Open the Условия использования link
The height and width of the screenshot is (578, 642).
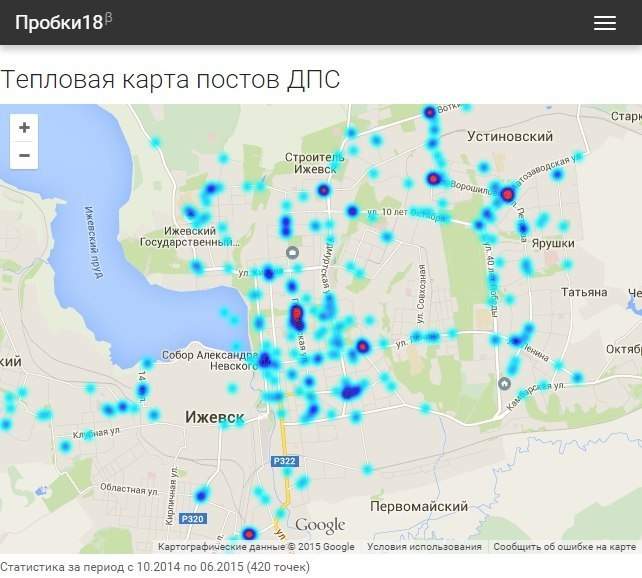[424, 547]
